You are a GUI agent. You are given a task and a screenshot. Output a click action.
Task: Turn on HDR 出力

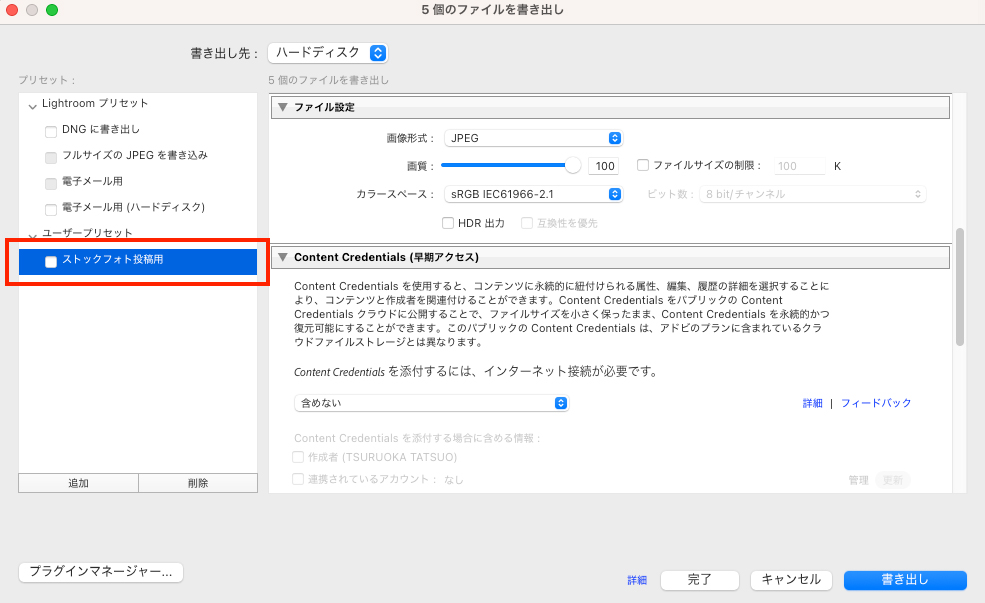(448, 222)
